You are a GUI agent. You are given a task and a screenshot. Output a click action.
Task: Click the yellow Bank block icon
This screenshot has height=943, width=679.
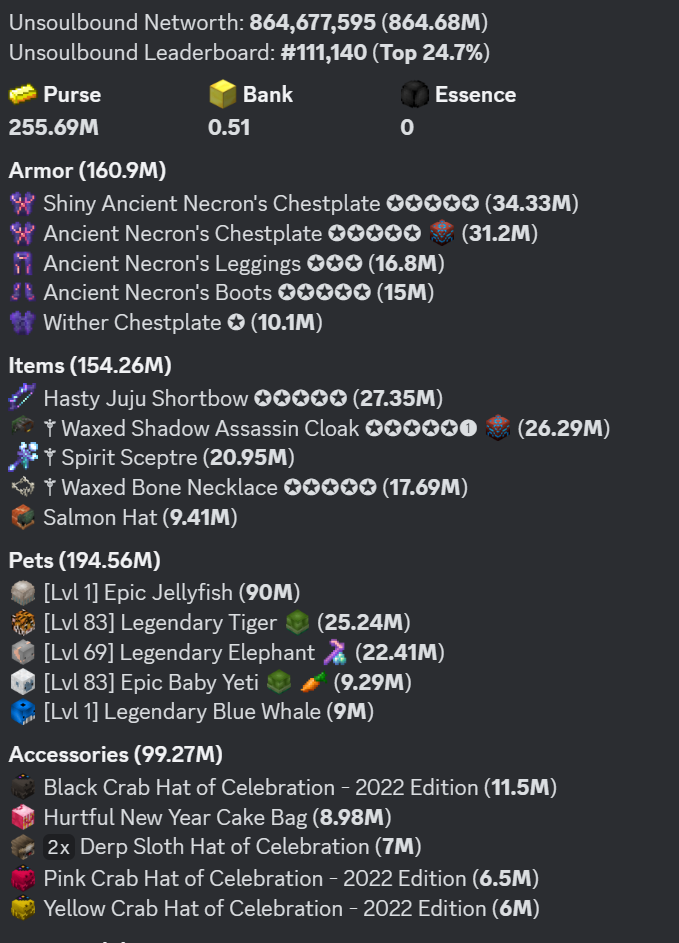click(222, 95)
